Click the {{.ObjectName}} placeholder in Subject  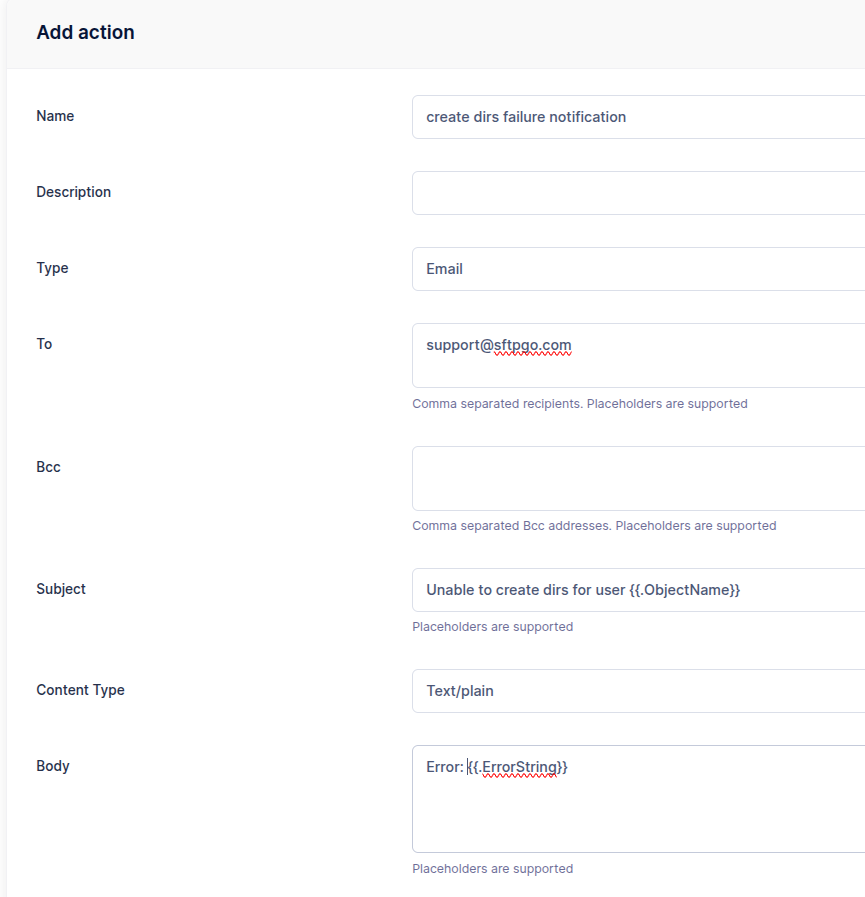[685, 590]
